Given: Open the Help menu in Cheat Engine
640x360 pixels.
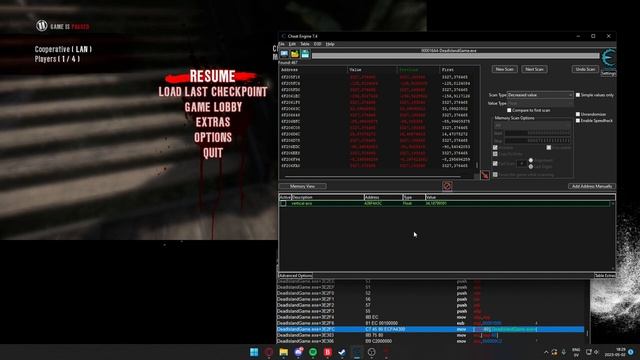Looking at the screenshot, I should point(330,44).
